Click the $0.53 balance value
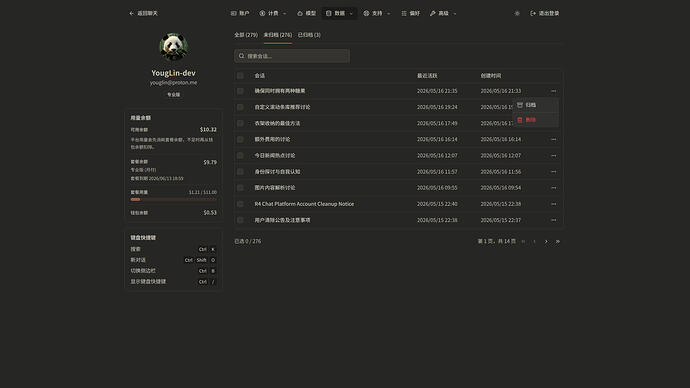Screen dimensions: 690x388 tap(210, 212)
